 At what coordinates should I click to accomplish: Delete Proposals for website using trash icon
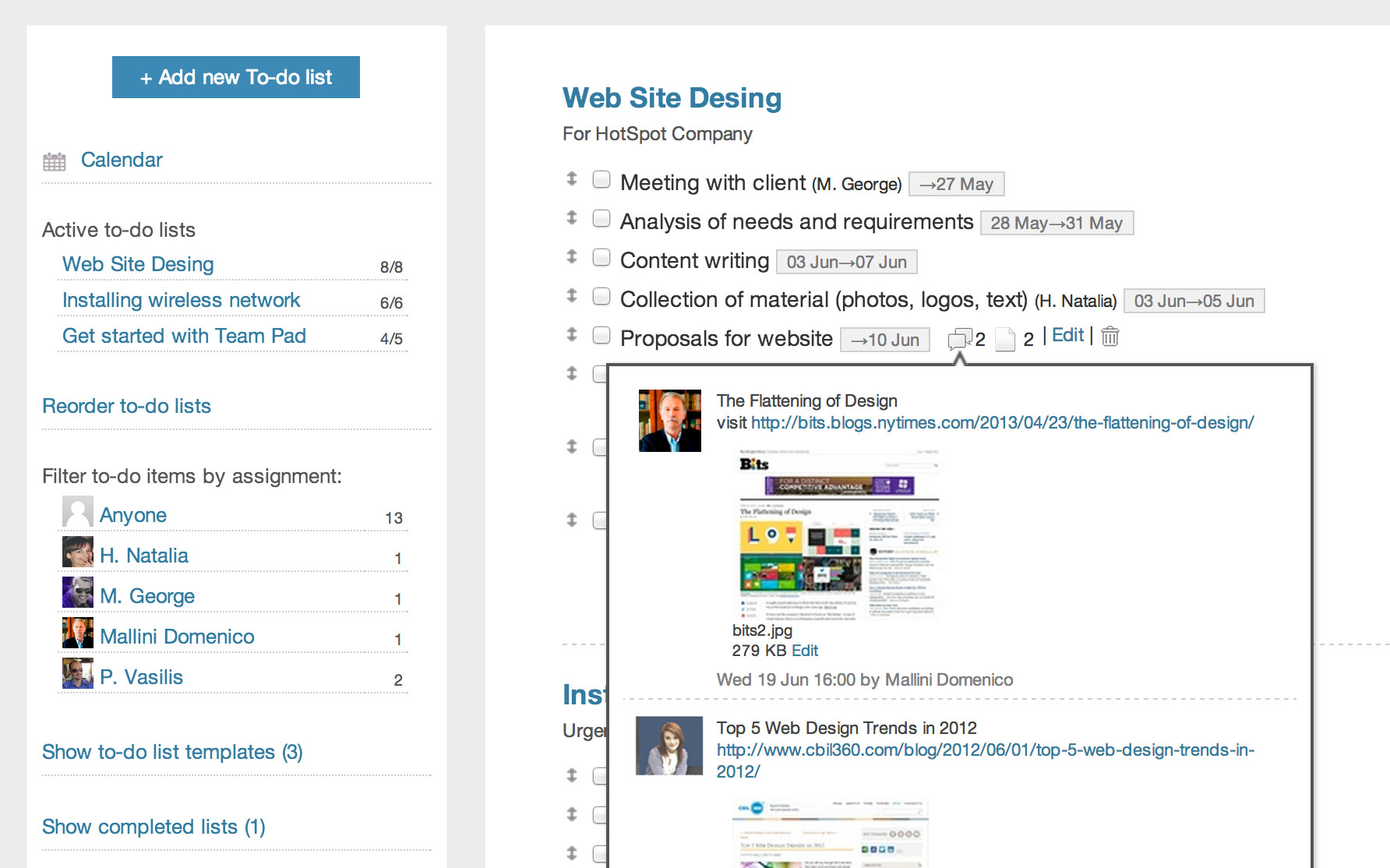click(x=1110, y=337)
